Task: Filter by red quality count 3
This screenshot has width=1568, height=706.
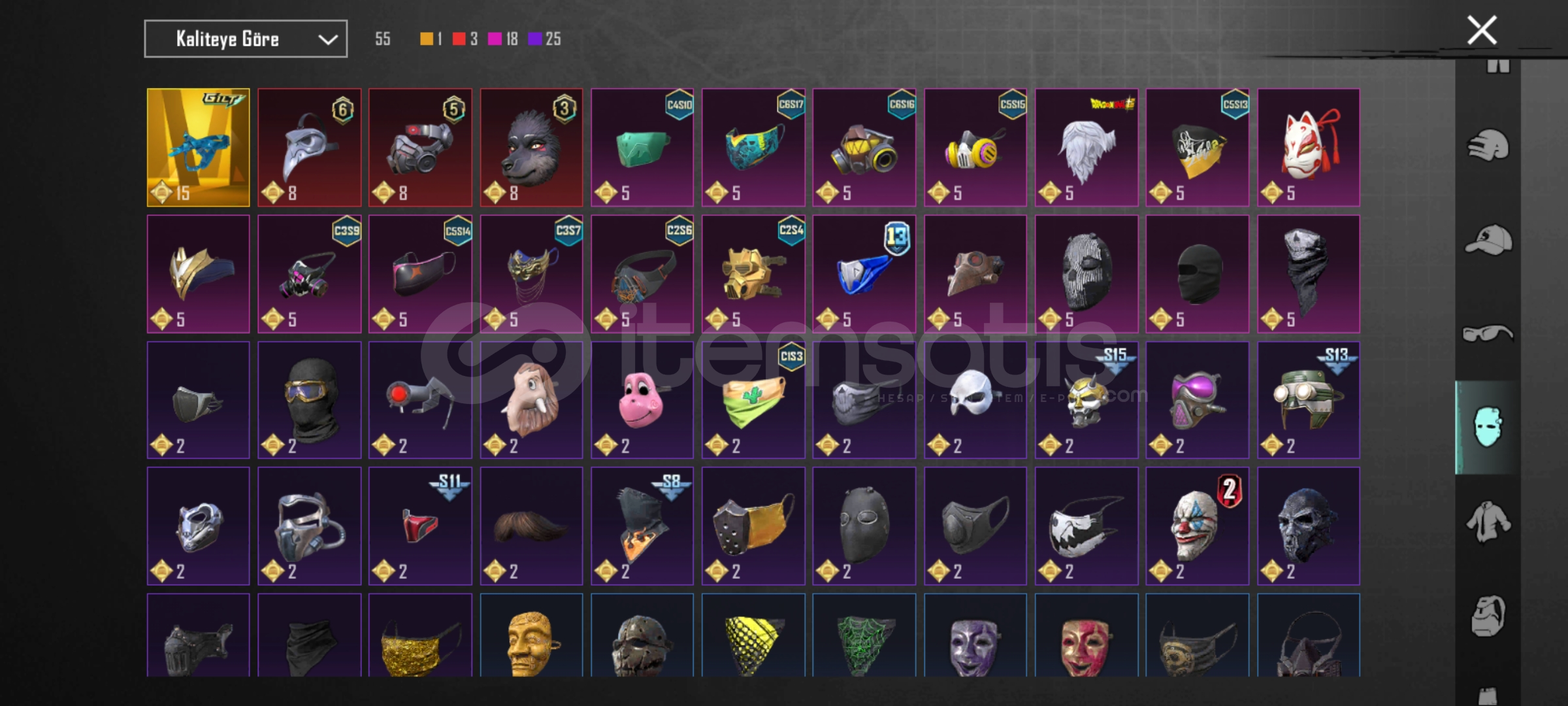Action: [465, 39]
